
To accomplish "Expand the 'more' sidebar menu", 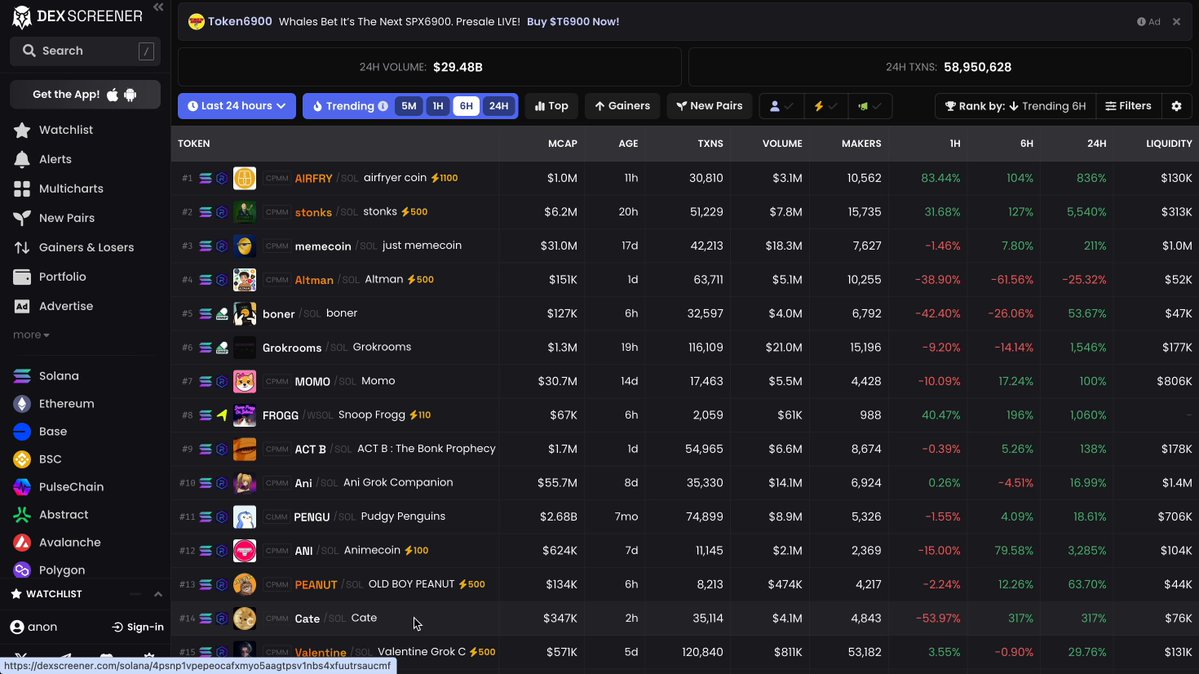I will 31,335.
